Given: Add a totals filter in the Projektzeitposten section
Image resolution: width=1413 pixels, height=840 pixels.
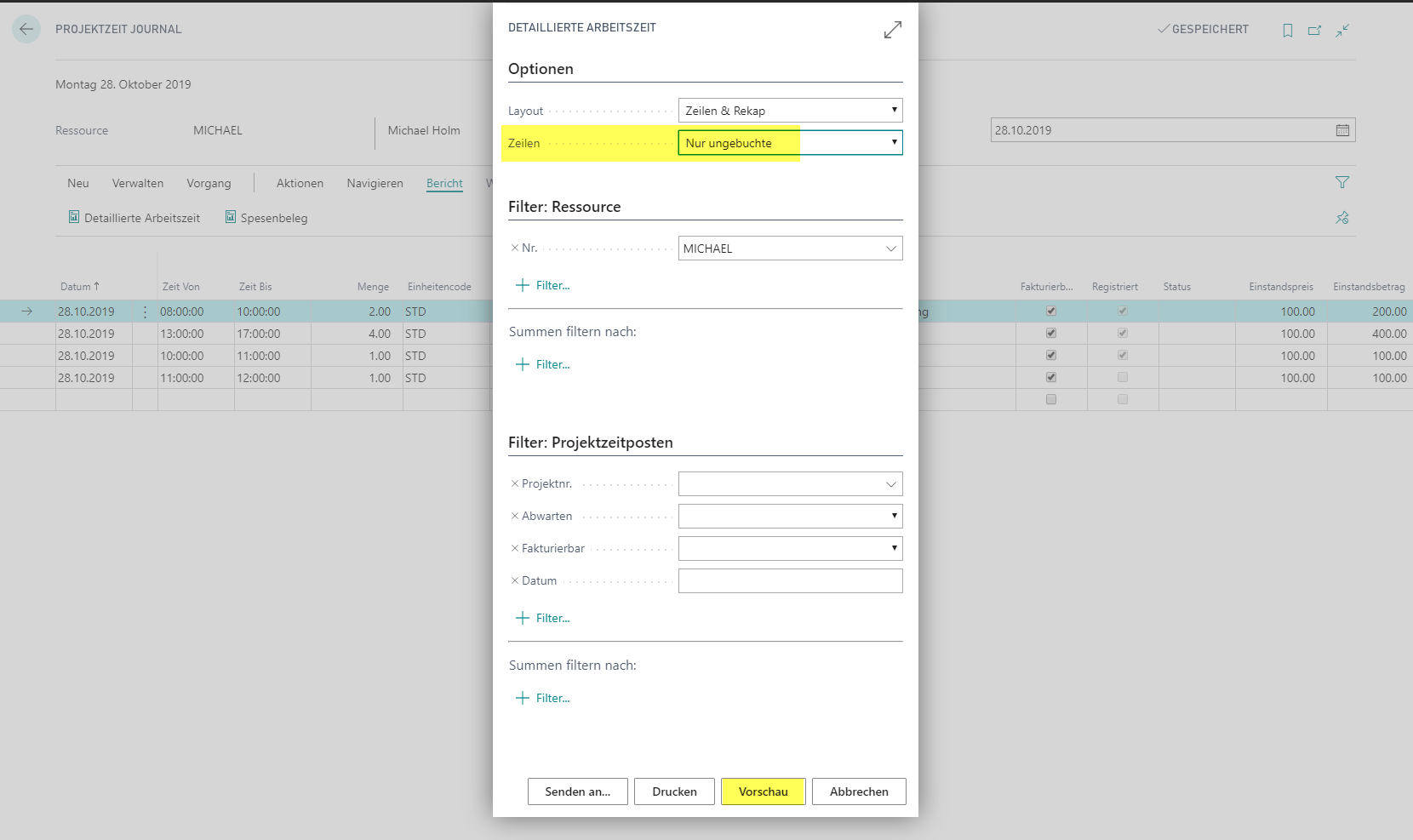Looking at the screenshot, I should click(x=543, y=698).
